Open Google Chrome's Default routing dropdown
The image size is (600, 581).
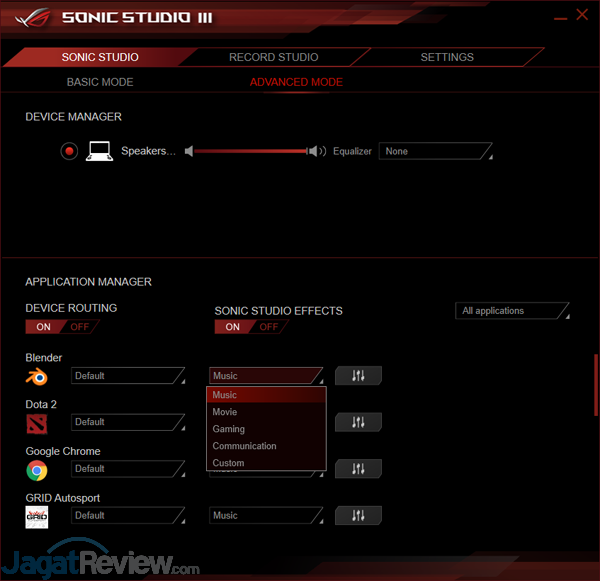128,469
